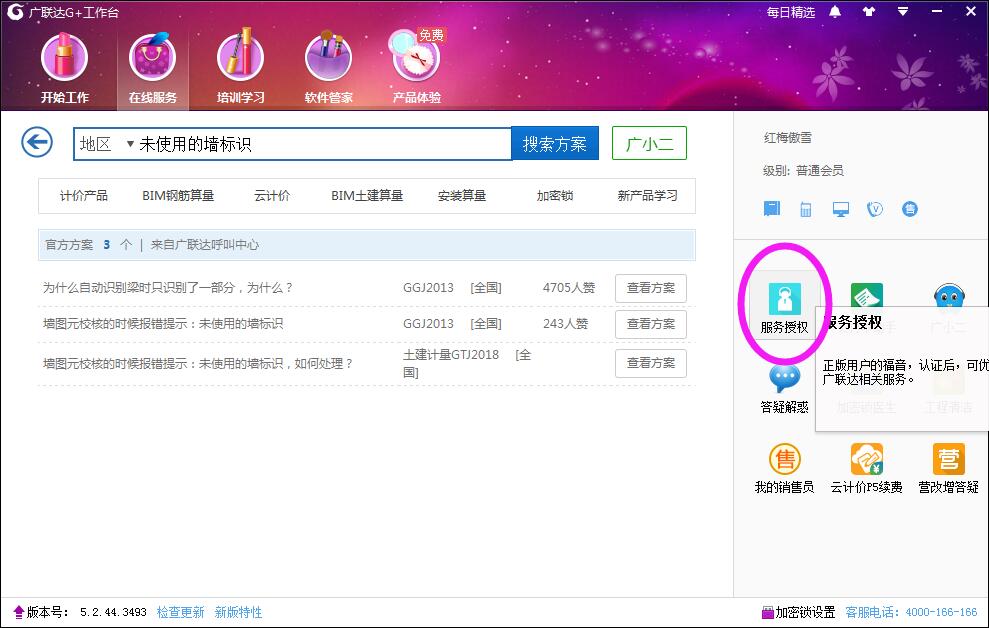The image size is (989, 628).
Task: Open the title bar dropdown menu arrow
Action: pos(903,11)
